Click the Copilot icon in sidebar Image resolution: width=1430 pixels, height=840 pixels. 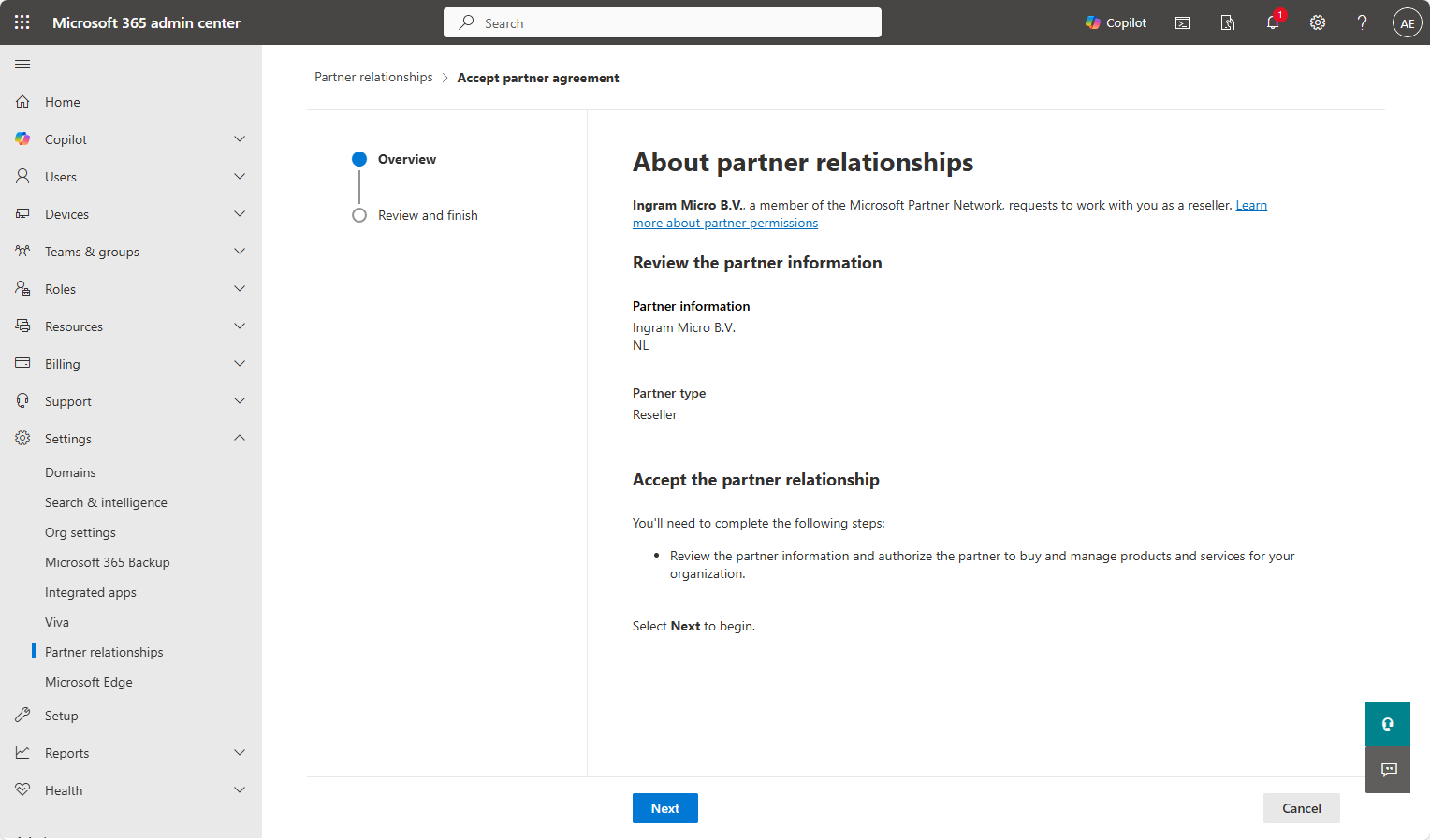pyautogui.click(x=22, y=138)
